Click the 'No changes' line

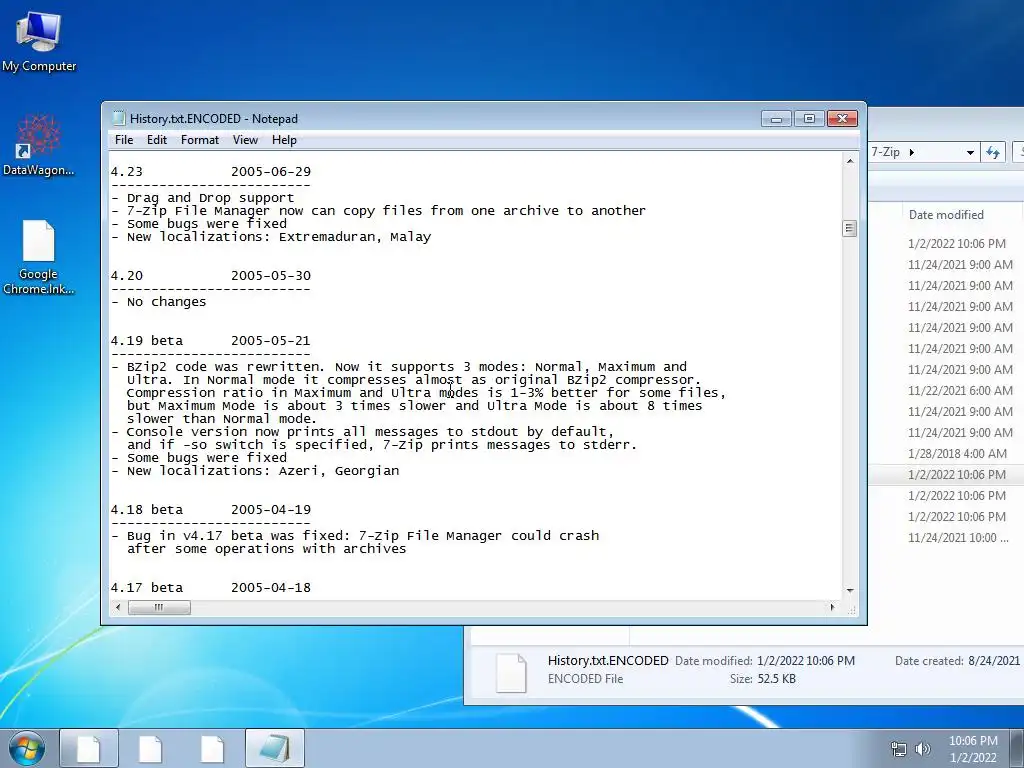click(x=158, y=302)
